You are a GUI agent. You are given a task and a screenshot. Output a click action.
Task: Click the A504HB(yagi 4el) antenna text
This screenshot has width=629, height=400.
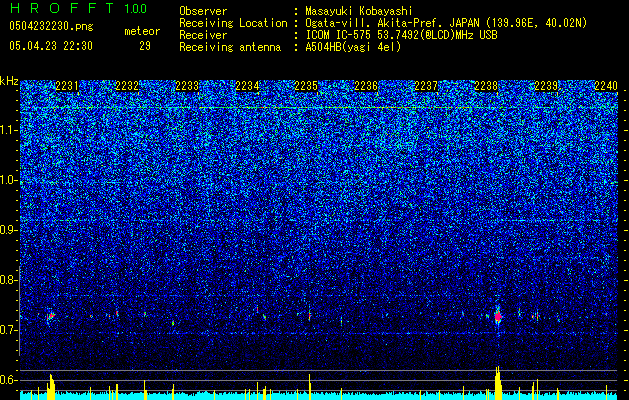(353, 47)
